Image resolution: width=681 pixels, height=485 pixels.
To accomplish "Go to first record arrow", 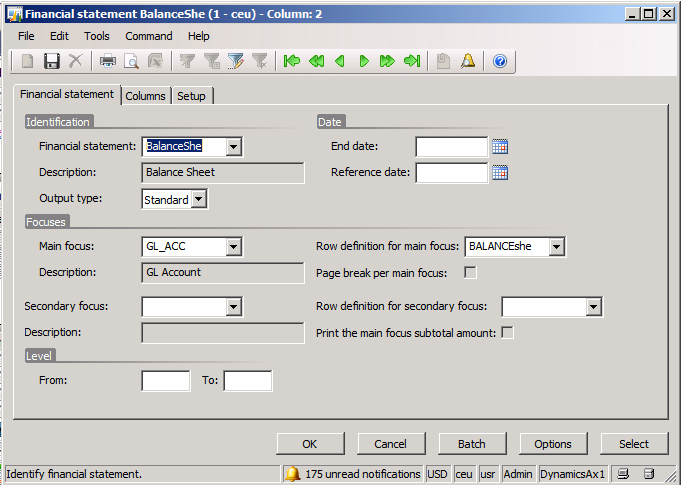I will coord(292,61).
